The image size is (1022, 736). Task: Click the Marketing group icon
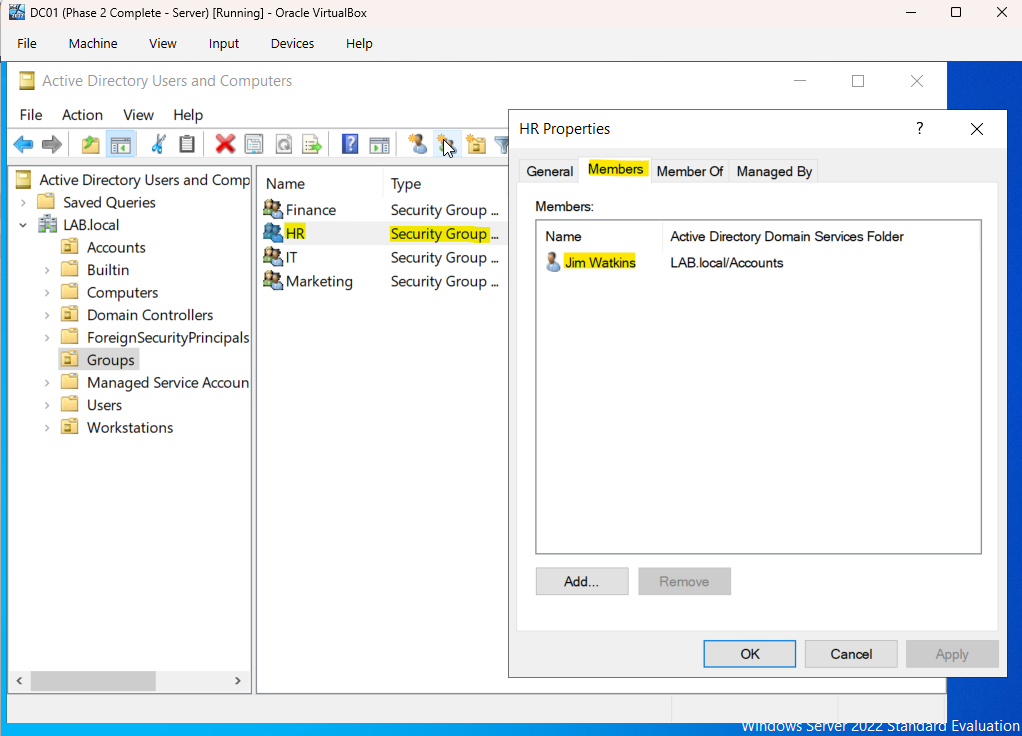coord(272,281)
